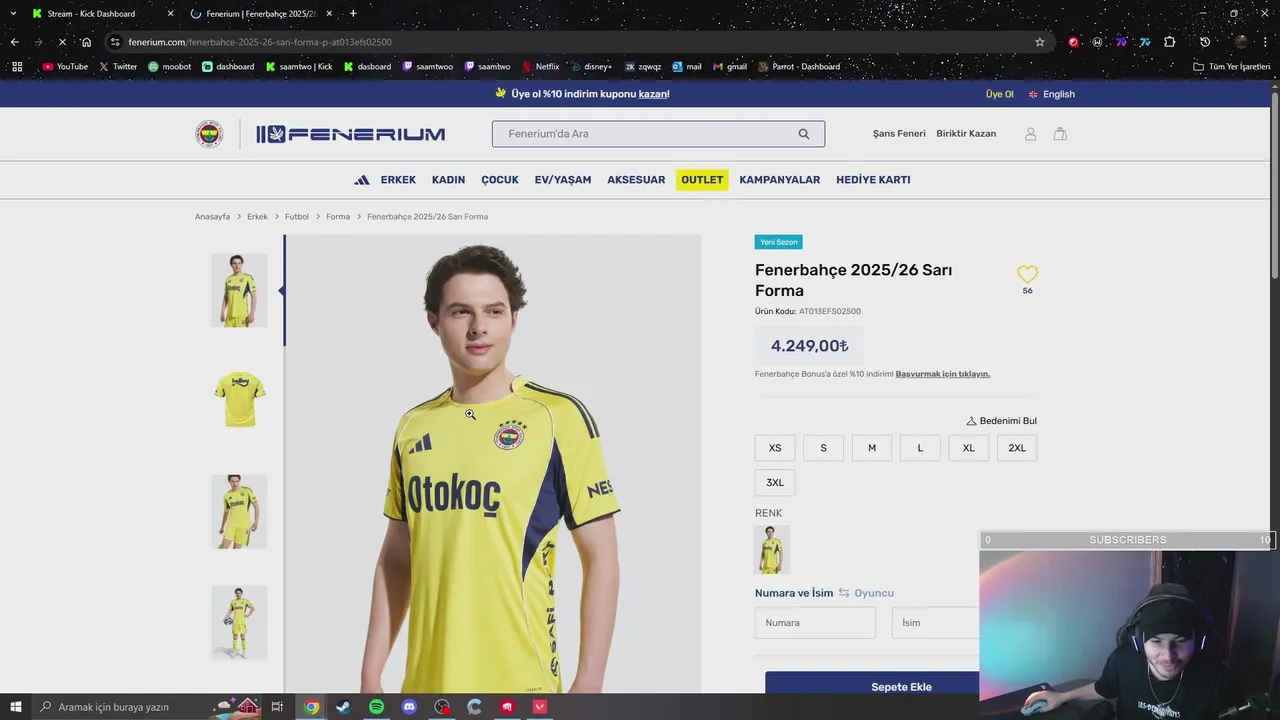Open the Chrome apps grid icon
Screen dimensions: 1280x720
click(17, 67)
